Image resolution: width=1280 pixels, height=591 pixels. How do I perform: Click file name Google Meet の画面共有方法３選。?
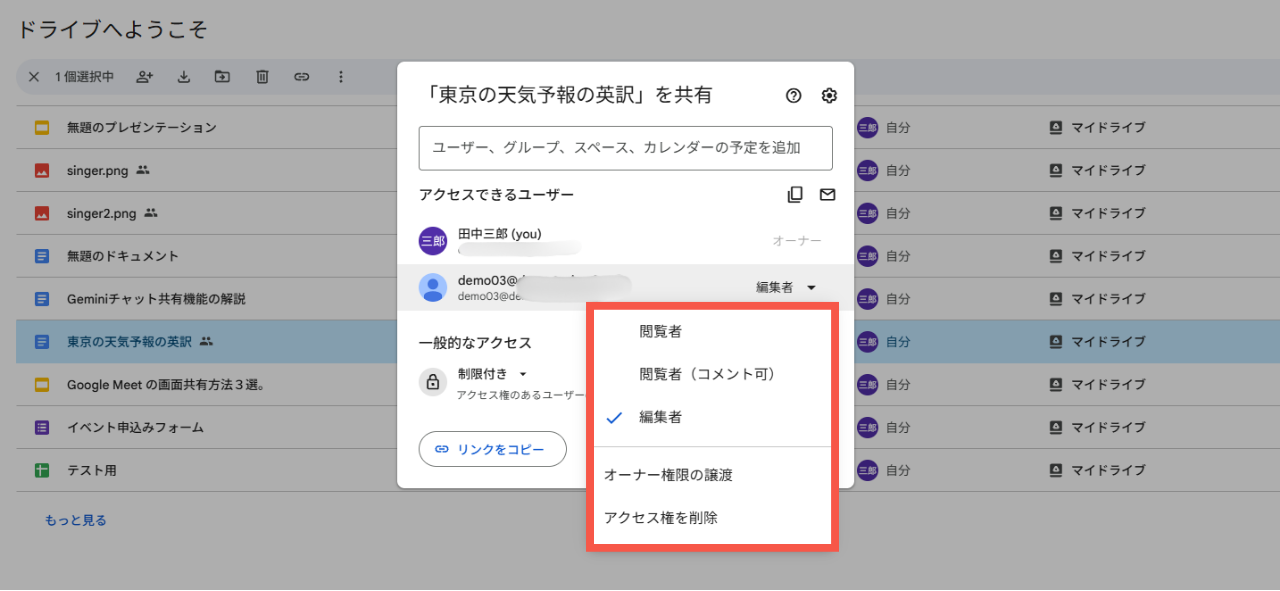point(166,385)
